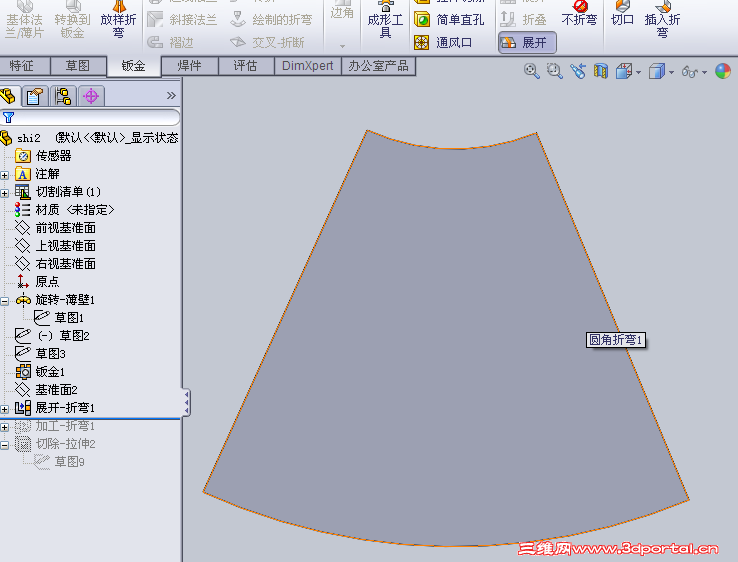Click the Zoom to Area icon
This screenshot has height=562, width=738.
pyautogui.click(x=554, y=72)
